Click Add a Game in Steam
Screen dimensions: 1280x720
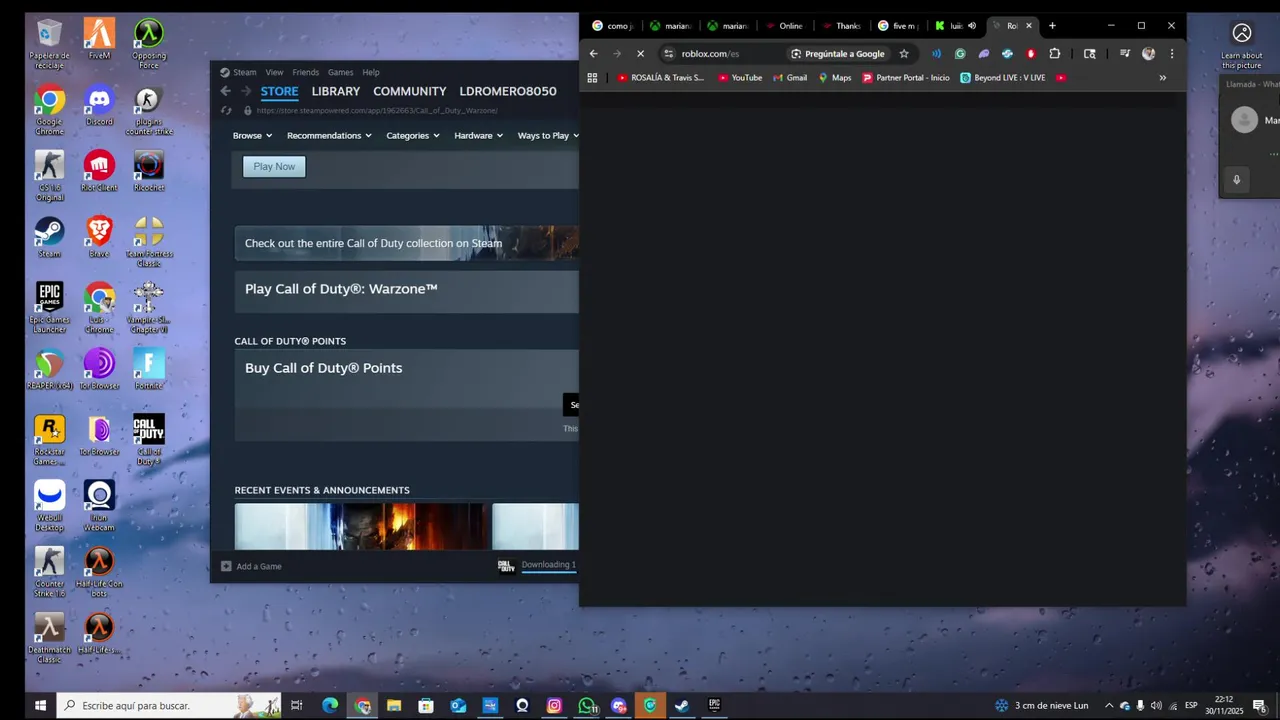pyautogui.click(x=251, y=567)
